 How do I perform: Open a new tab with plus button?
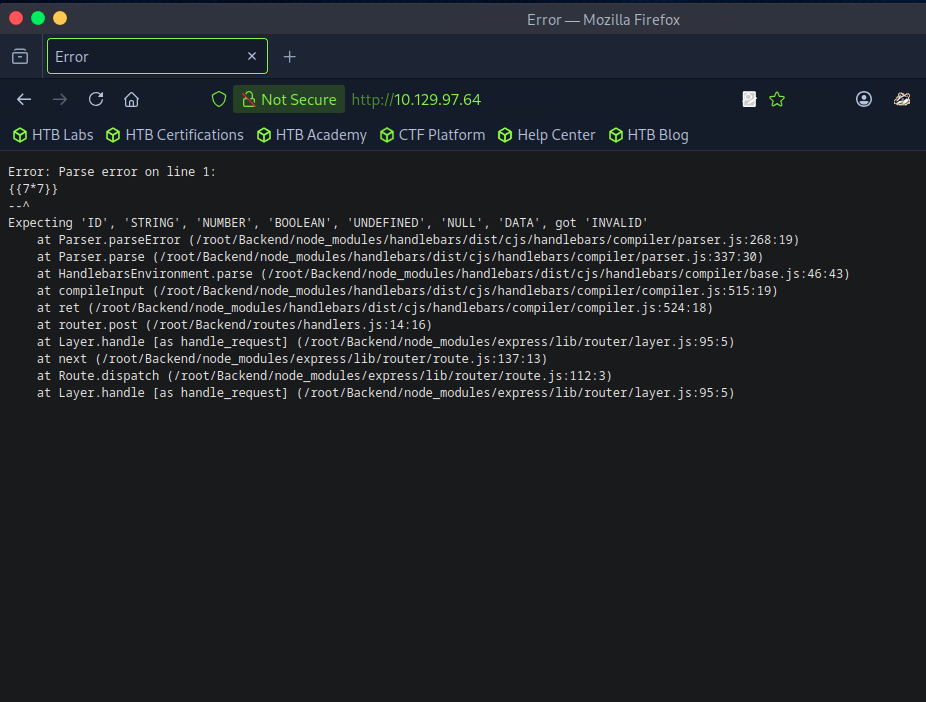[x=290, y=57]
